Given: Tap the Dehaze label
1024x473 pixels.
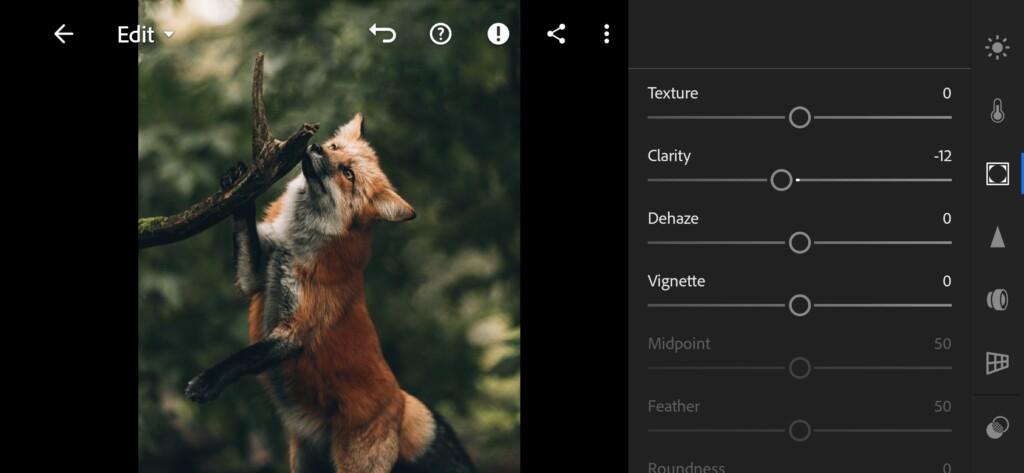Looking at the screenshot, I should (673, 219).
